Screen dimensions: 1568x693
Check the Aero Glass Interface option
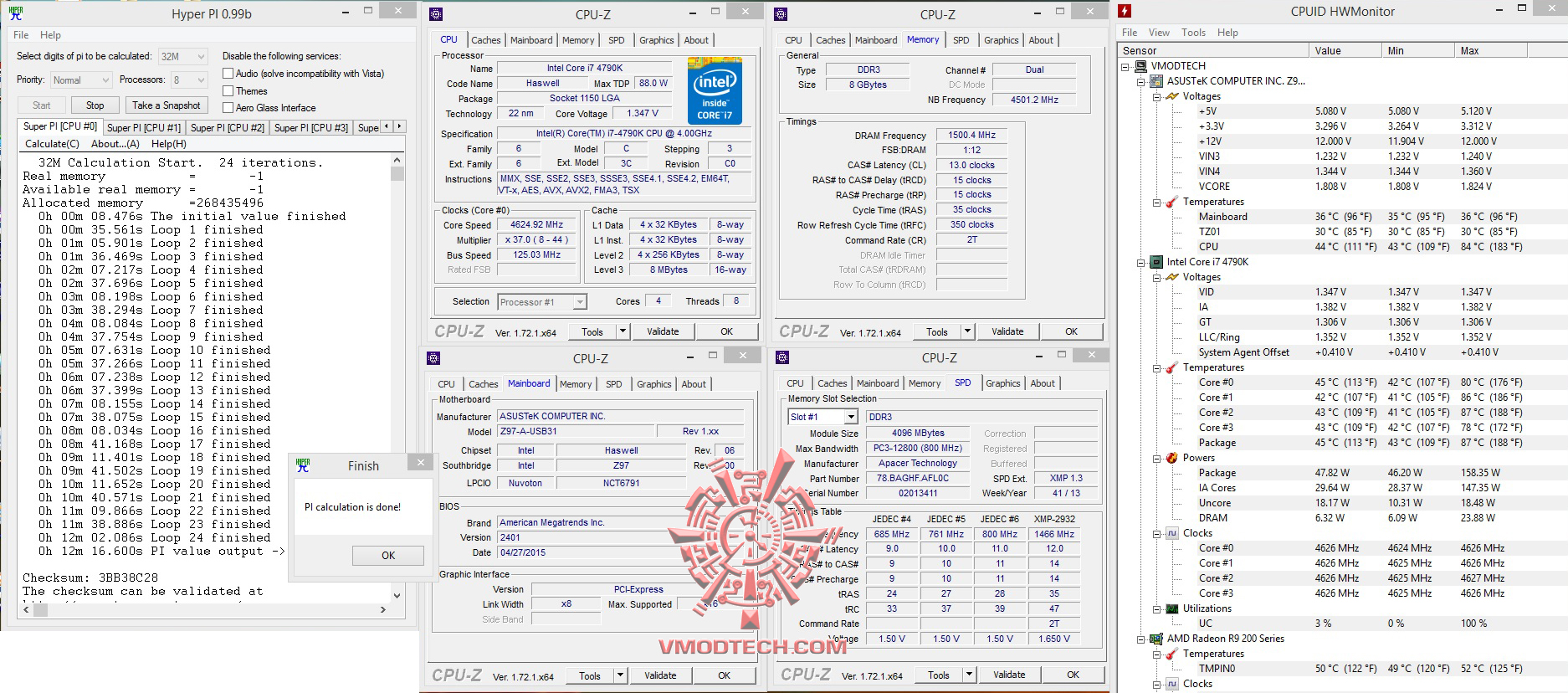[228, 108]
